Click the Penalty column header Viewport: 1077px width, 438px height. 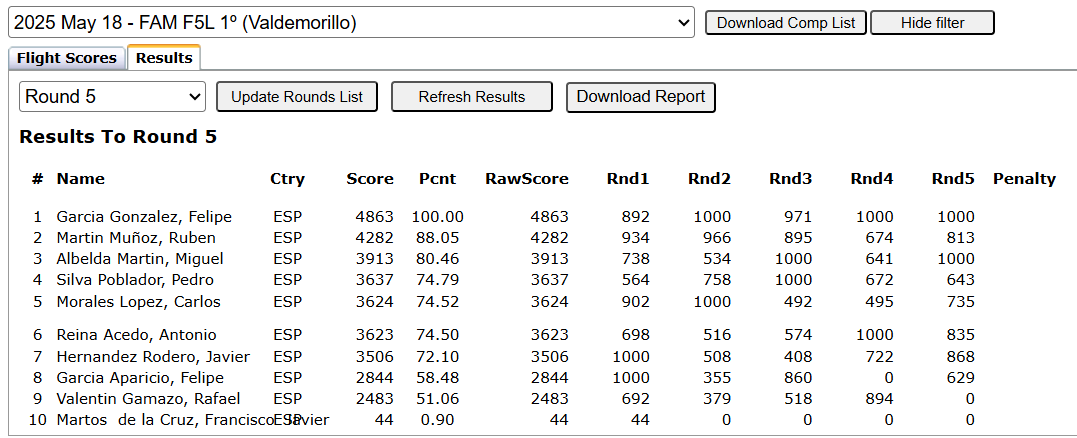point(1024,179)
